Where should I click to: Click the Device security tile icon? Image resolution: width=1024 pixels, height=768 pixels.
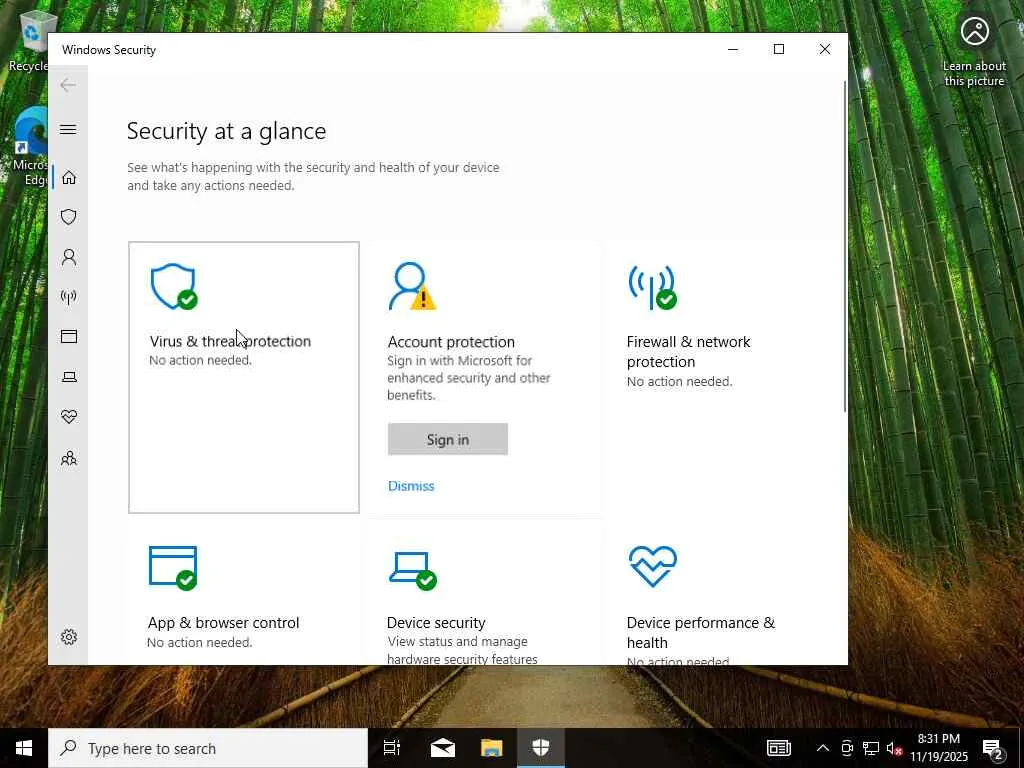[x=413, y=570]
